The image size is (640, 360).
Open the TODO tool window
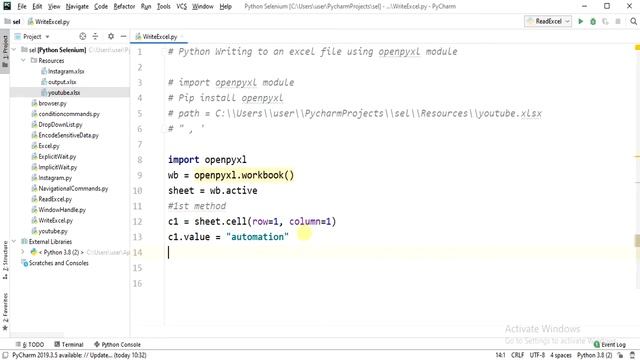tap(30, 344)
